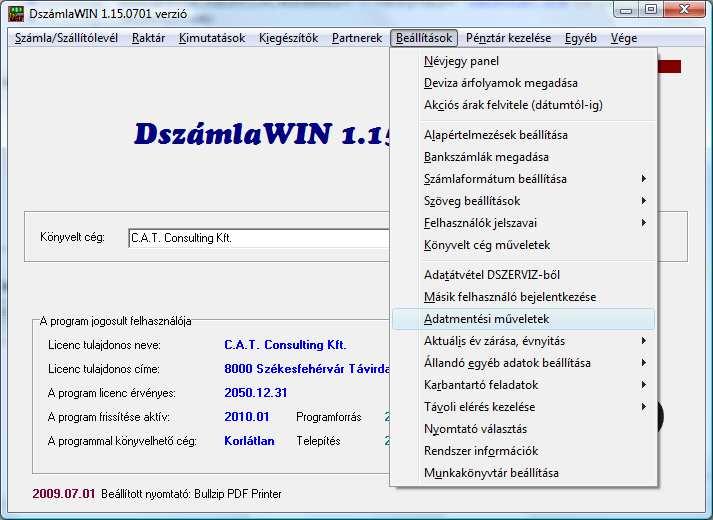Expand Aktuális év zárása, évnyitás submenu

524,341
